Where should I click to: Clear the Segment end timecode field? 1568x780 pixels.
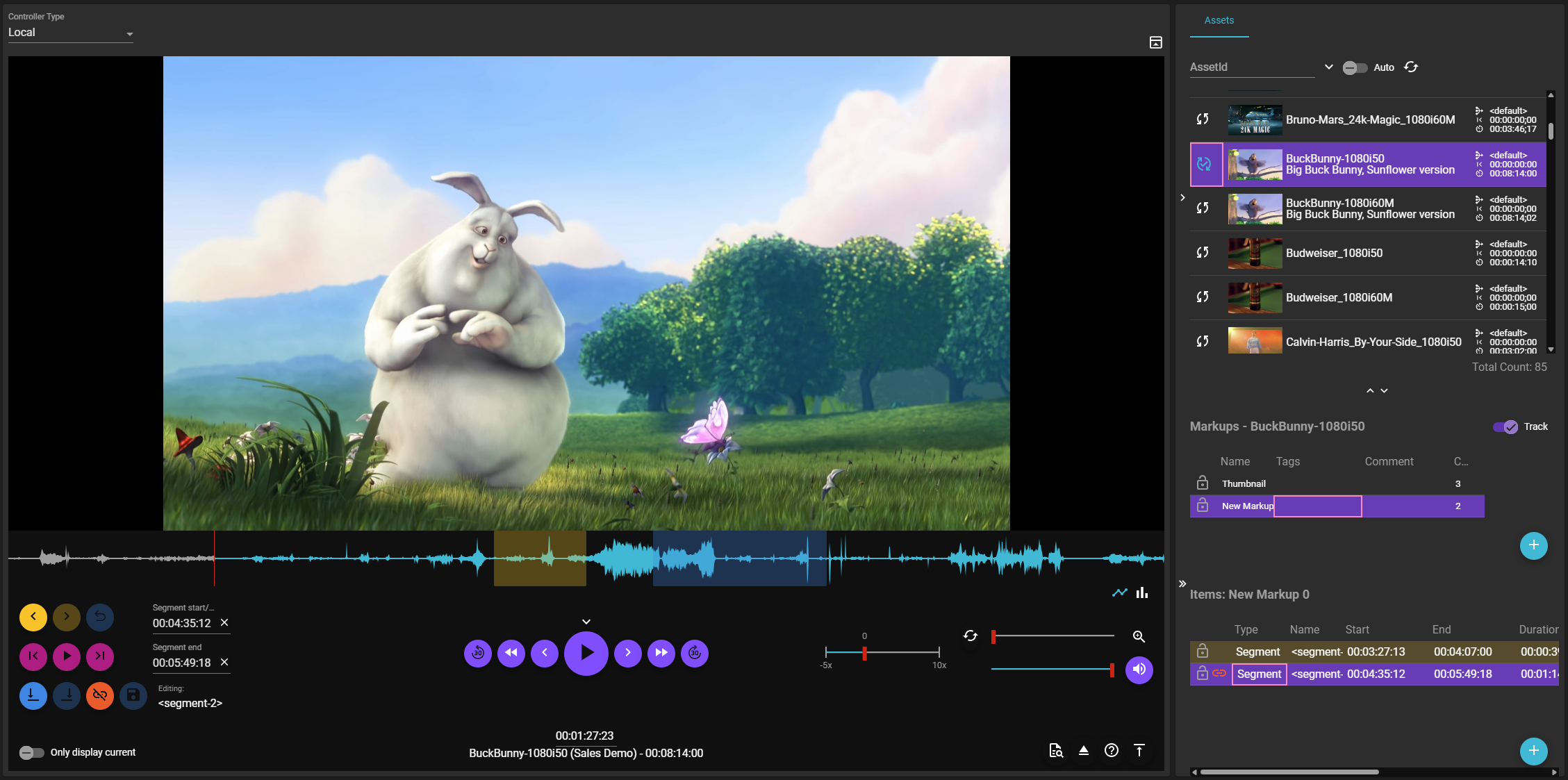point(224,662)
